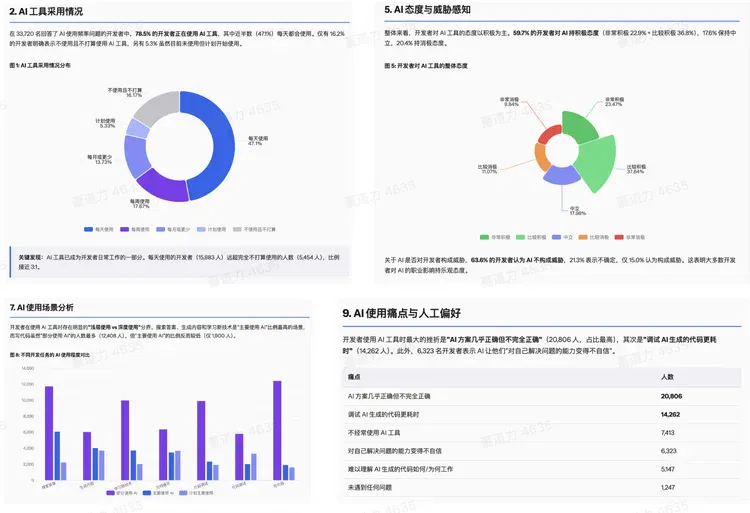Click the blue 主要使用 AI bar legend swatch

coord(147,493)
